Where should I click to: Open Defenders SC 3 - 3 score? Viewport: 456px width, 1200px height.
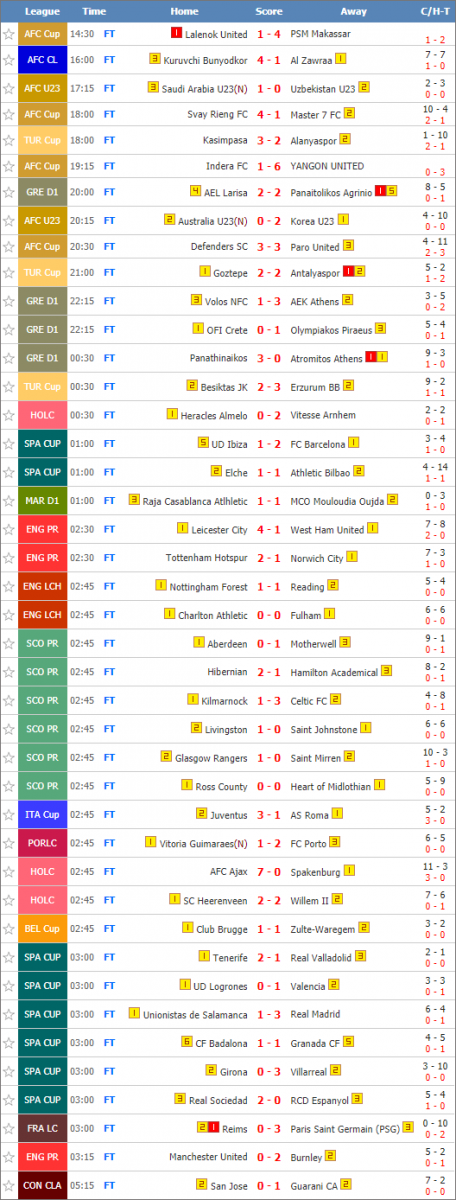[x=269, y=247]
